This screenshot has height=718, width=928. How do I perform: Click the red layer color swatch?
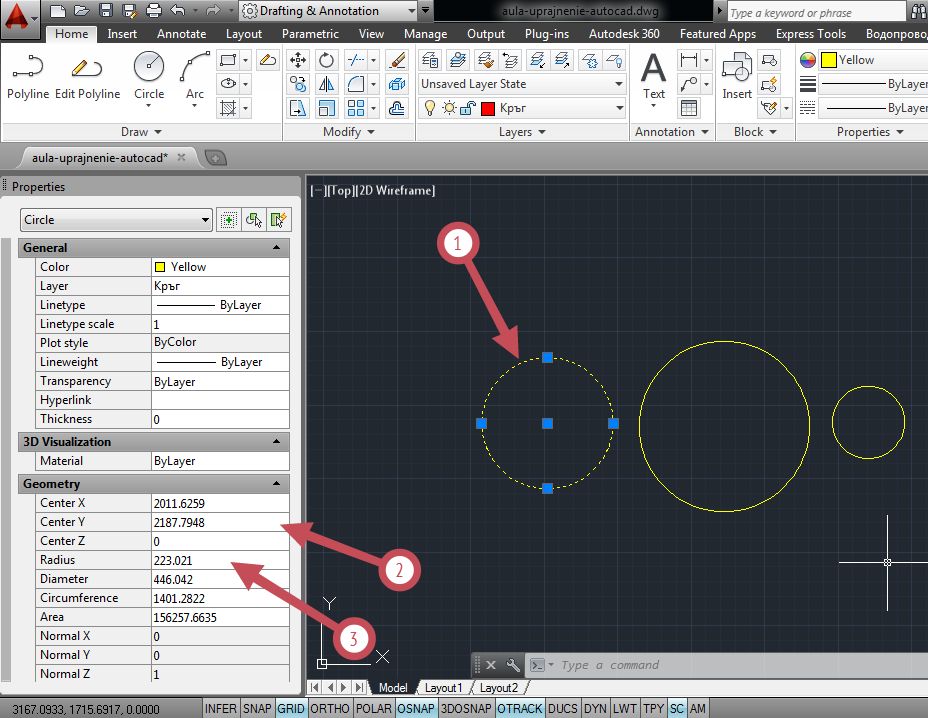coord(488,108)
